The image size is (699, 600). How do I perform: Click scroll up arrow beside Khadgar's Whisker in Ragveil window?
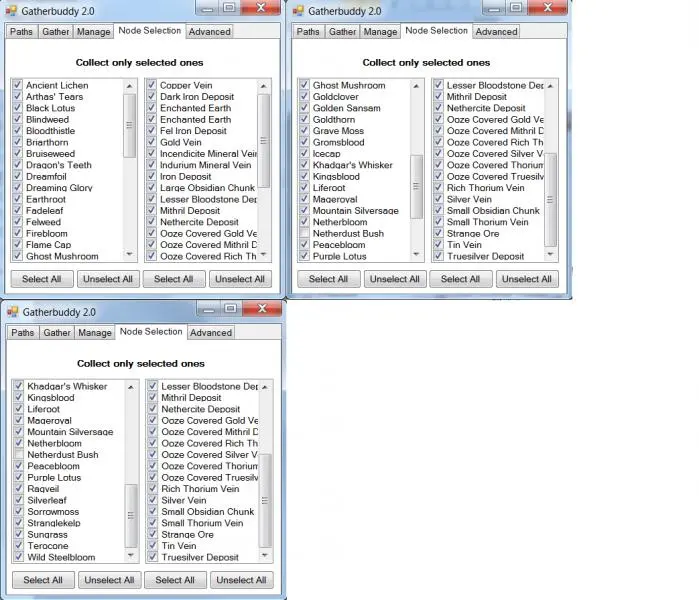131,387
